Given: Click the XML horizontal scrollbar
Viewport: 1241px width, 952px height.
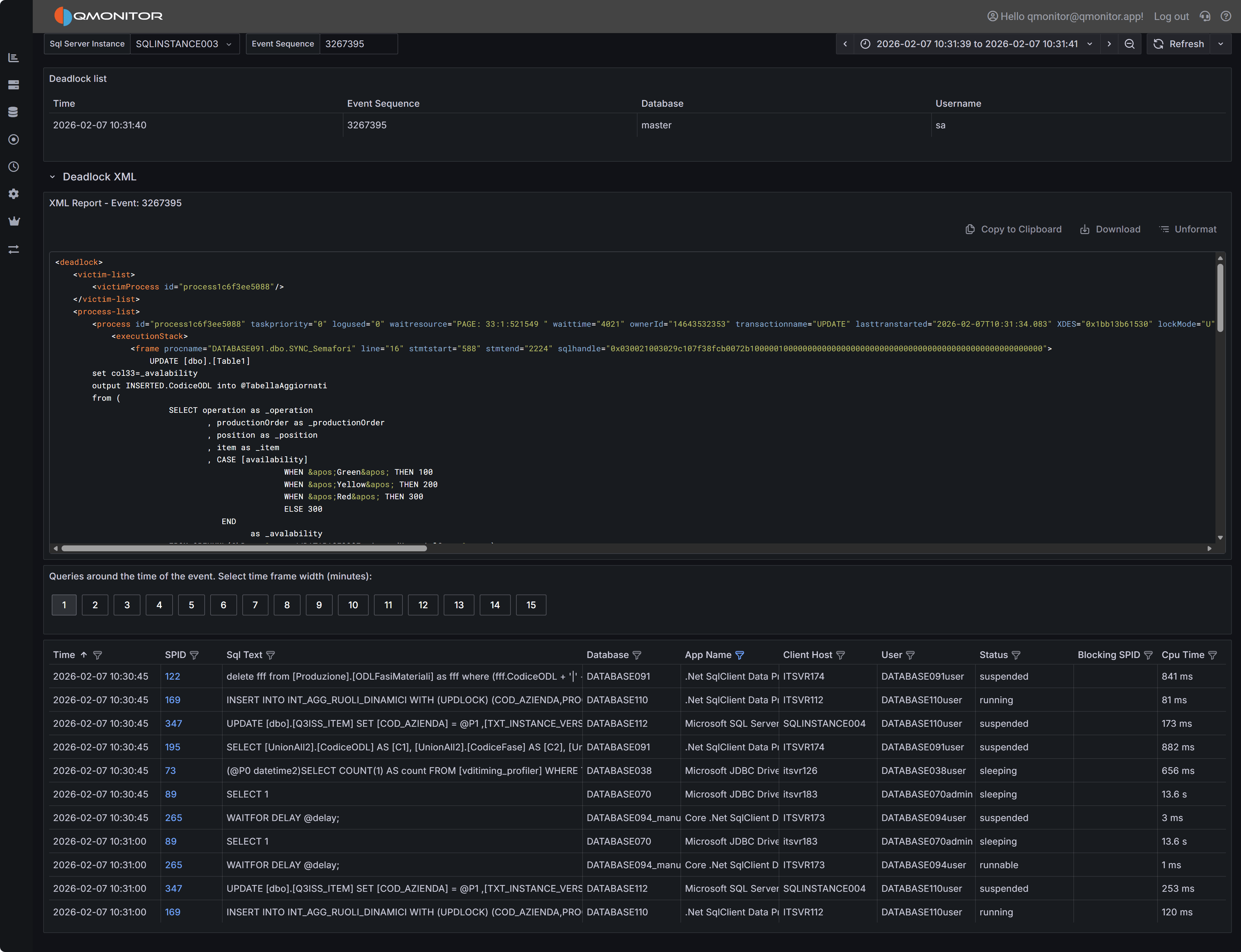Looking at the screenshot, I should tap(244, 549).
